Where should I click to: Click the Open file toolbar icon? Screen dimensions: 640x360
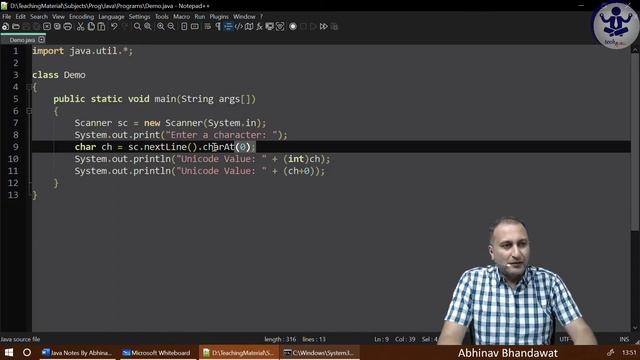click(16, 27)
